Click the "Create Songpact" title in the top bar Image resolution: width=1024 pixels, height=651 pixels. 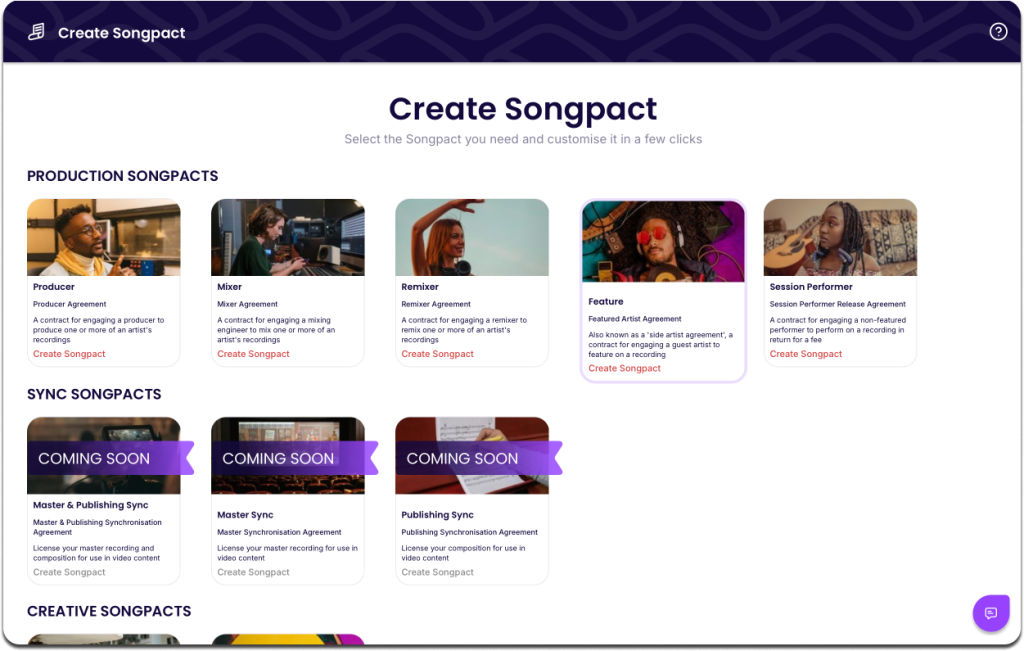[x=121, y=33]
